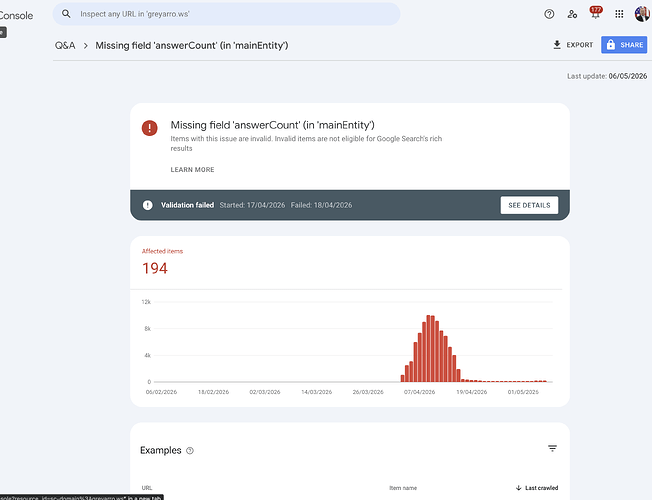The height and width of the screenshot is (500, 652).
Task: Sort by Last crawled column
Action: tap(537, 488)
